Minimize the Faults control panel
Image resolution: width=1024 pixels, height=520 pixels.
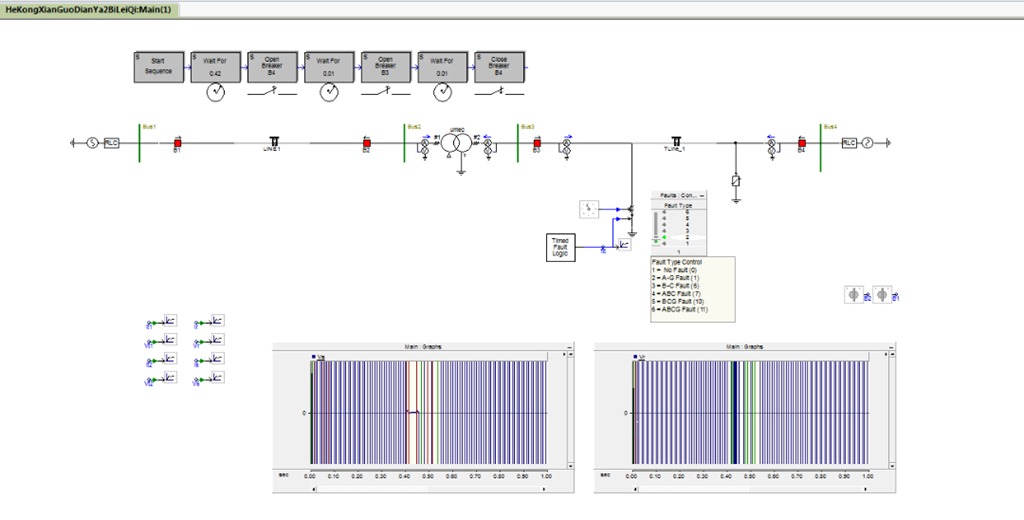(702, 195)
